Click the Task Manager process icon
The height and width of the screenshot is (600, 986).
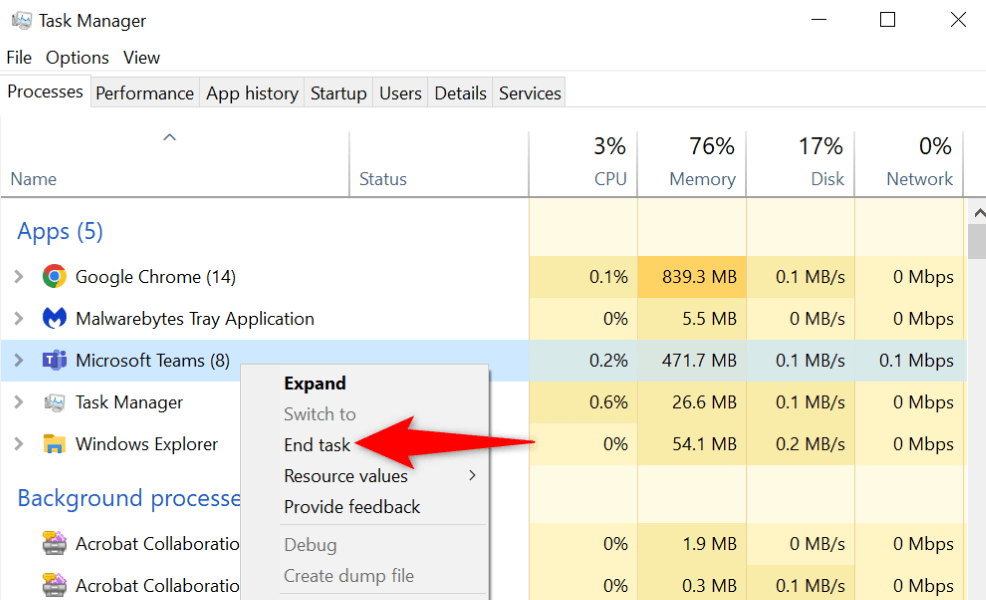[x=54, y=403]
